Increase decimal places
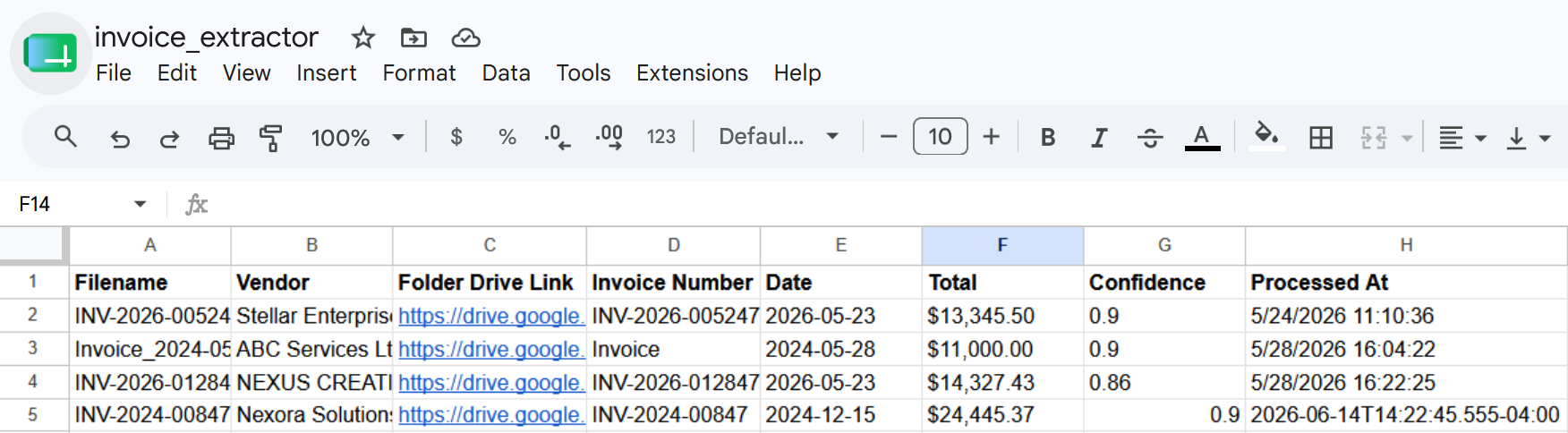Viewport: 1568px width, 433px height. 609,137
